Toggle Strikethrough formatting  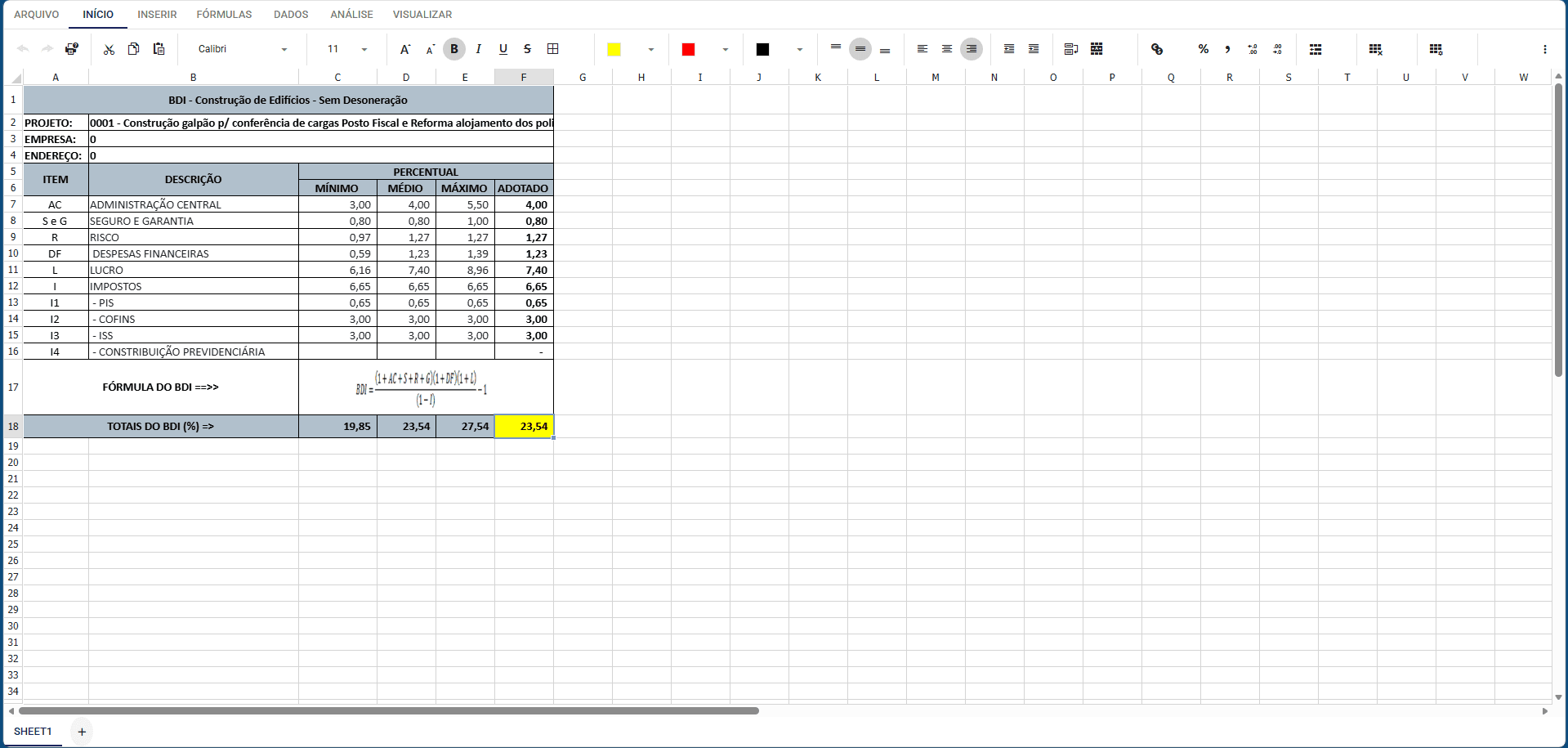[x=528, y=49]
